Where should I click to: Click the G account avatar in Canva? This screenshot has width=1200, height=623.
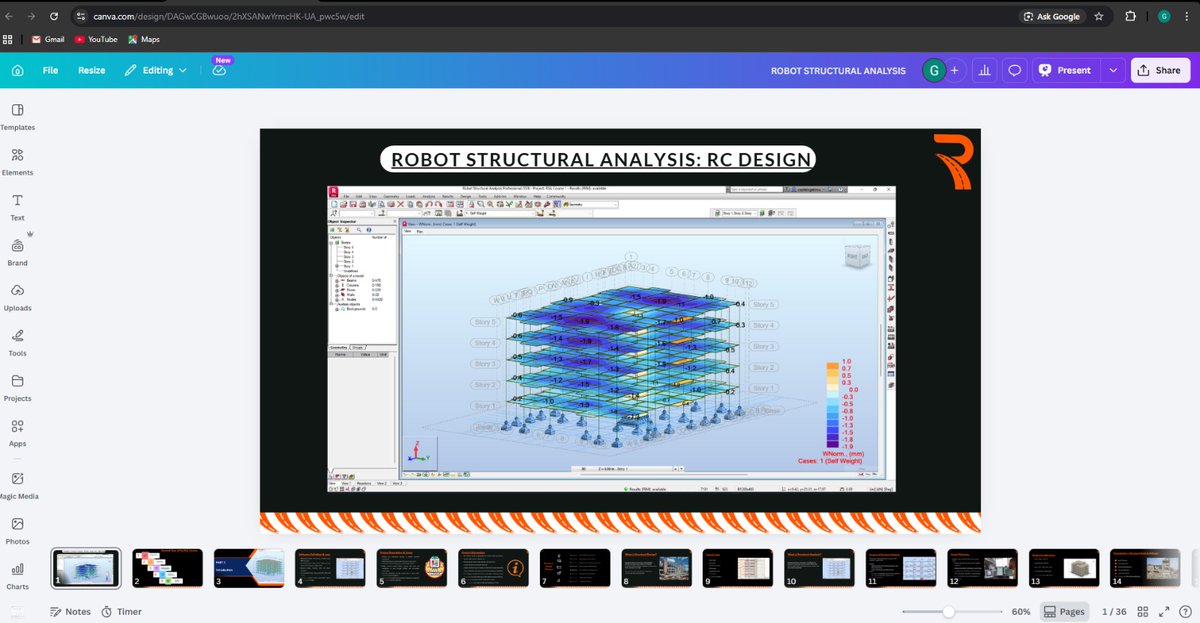[934, 71]
